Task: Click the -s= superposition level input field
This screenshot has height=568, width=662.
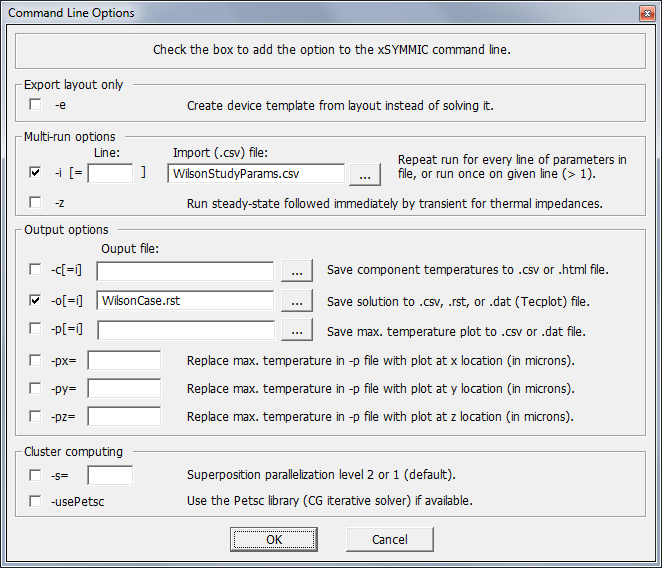Action: [x=110, y=476]
